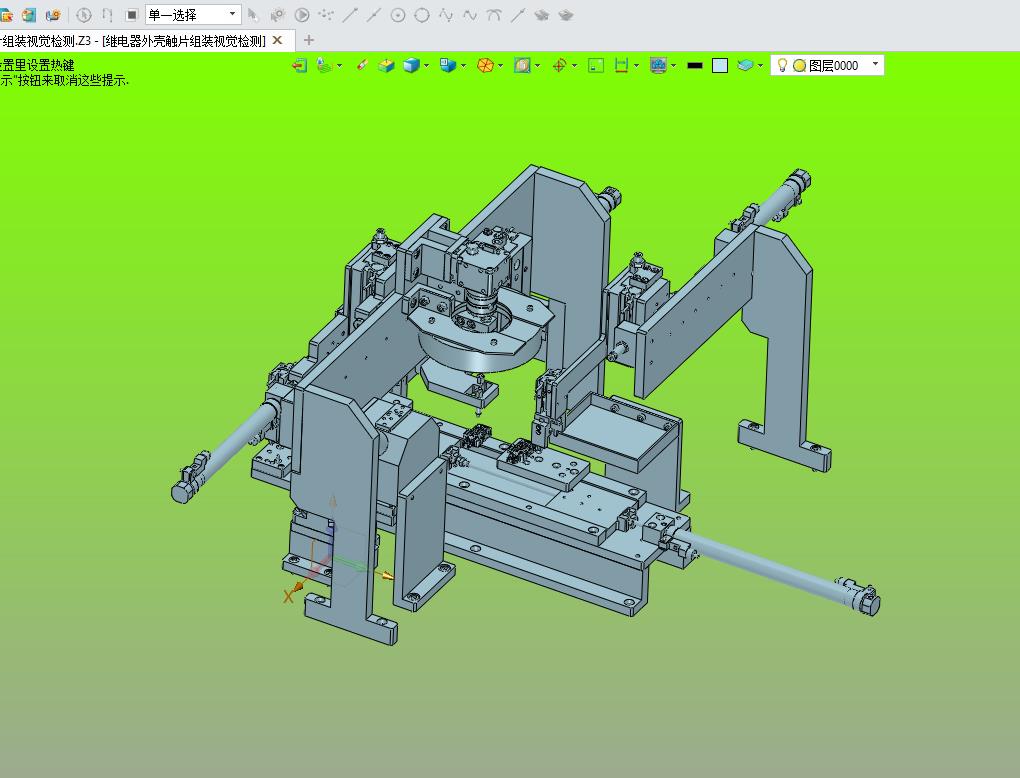Expand the datum plane icon dropdown arrow
Screen dimensions: 1020x778
340,65
